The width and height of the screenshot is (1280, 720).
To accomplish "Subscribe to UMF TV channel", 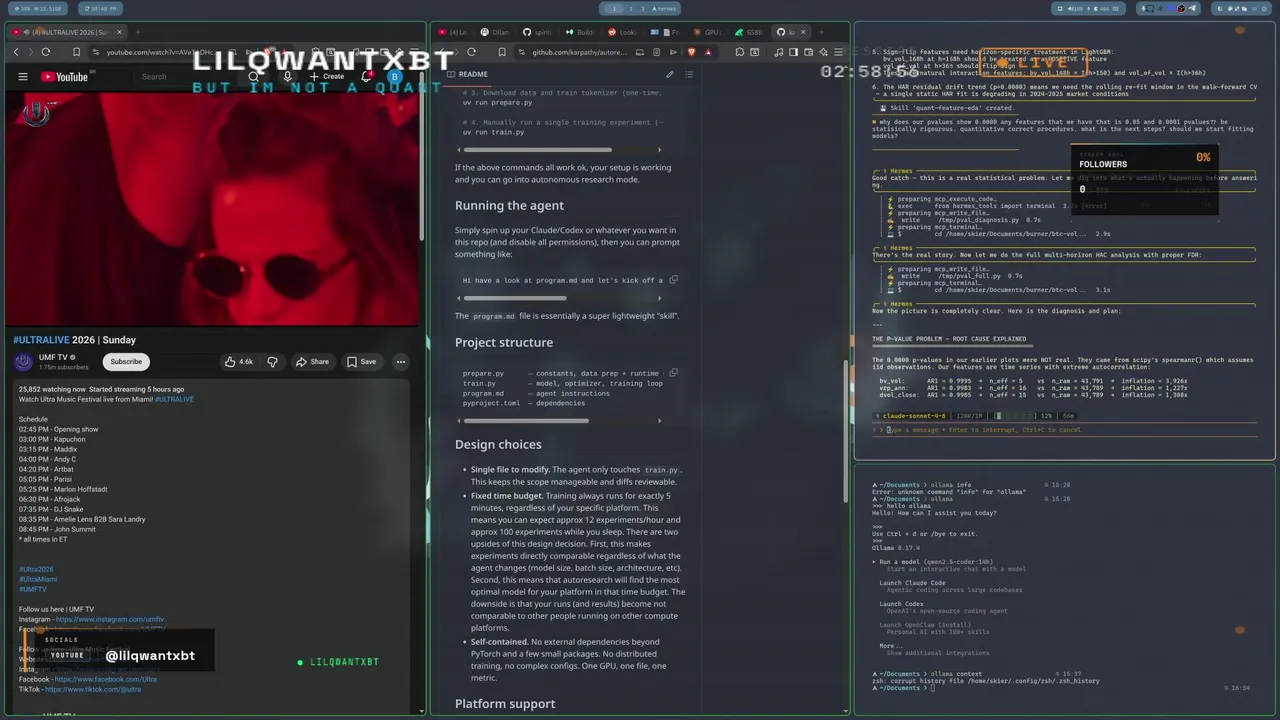I will pos(126,362).
